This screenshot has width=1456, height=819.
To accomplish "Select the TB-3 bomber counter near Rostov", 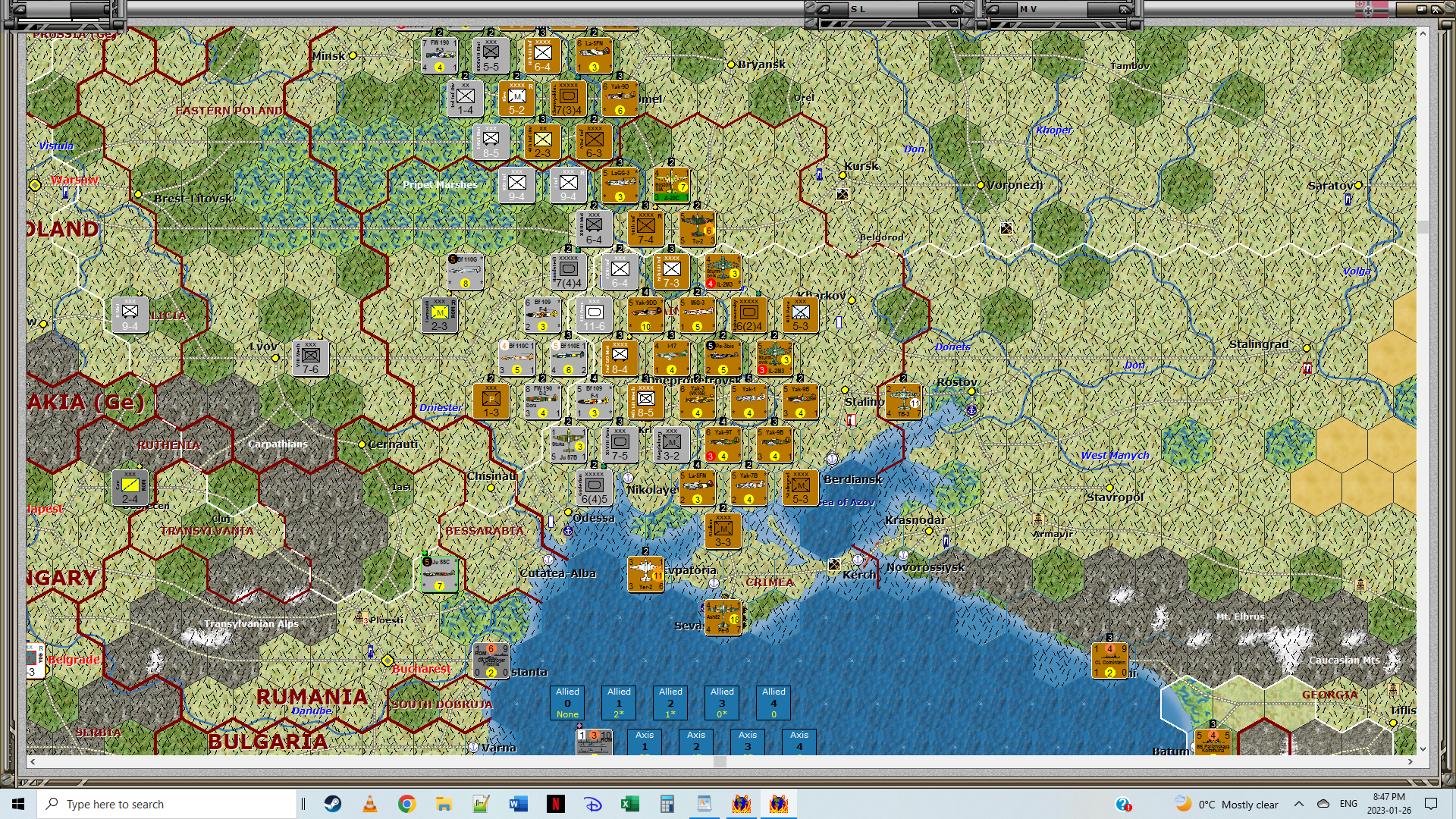I will [x=904, y=401].
